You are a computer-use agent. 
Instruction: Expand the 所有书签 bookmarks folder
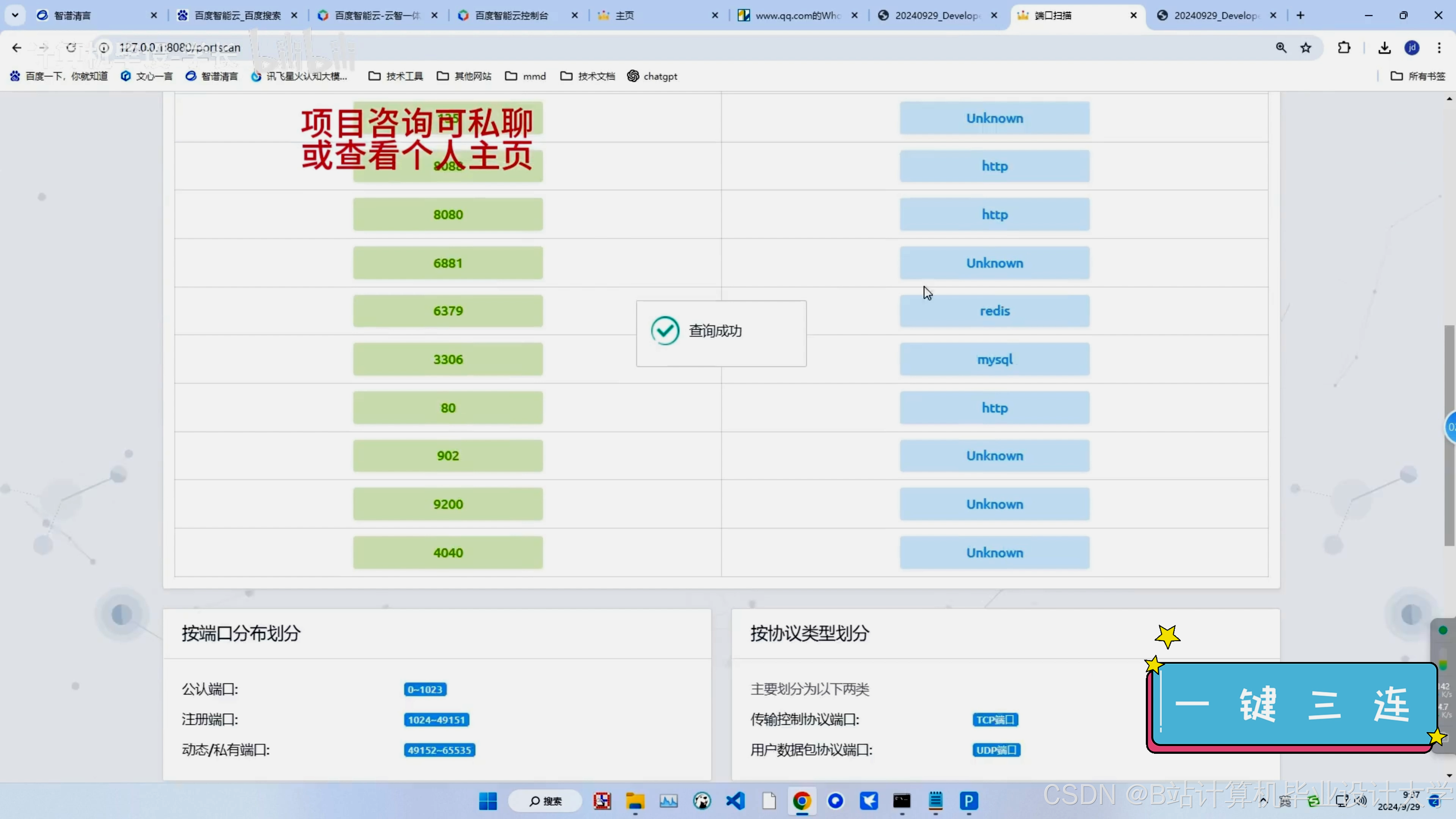point(1418,76)
